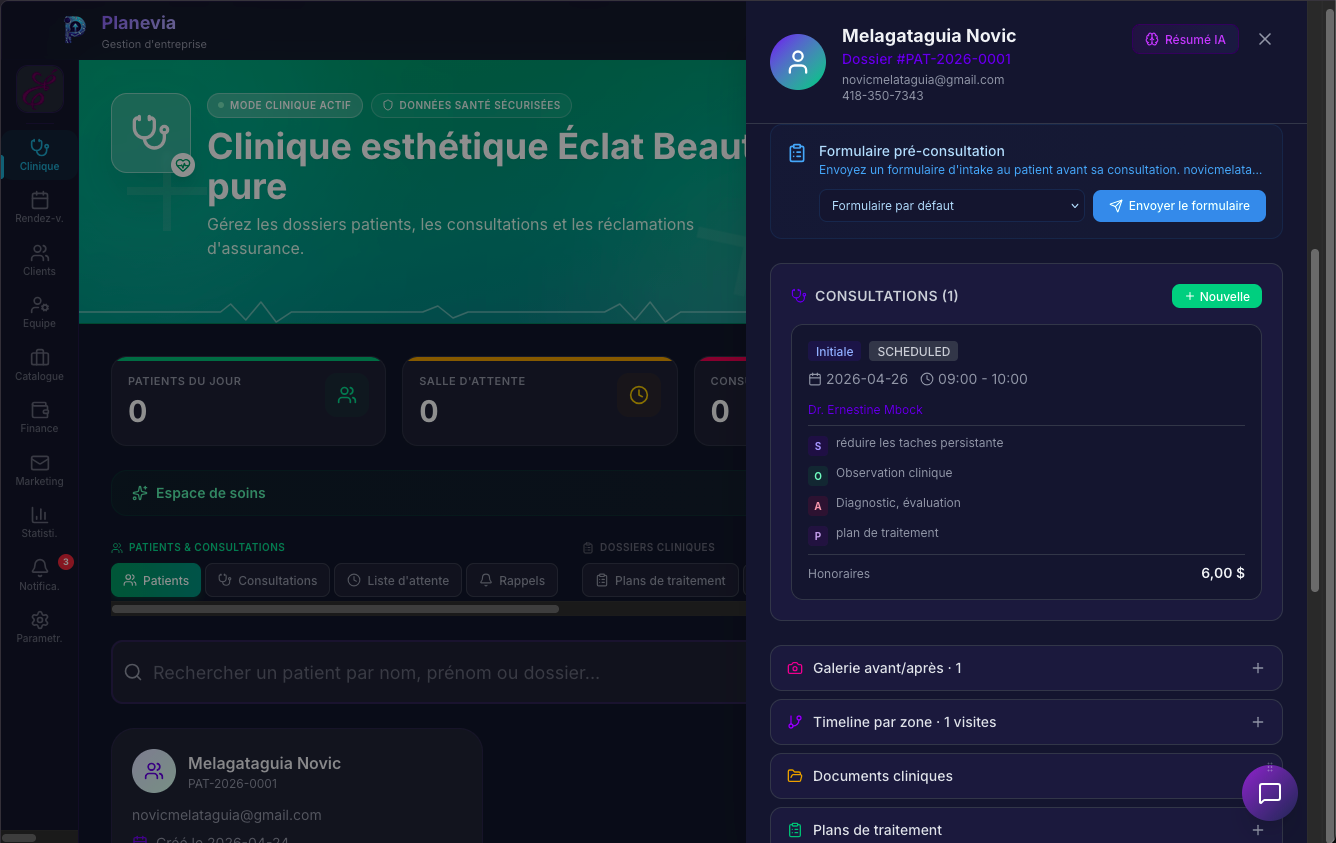Click 'réduire les taches persistante' note
1336x843 pixels.
[x=919, y=443]
